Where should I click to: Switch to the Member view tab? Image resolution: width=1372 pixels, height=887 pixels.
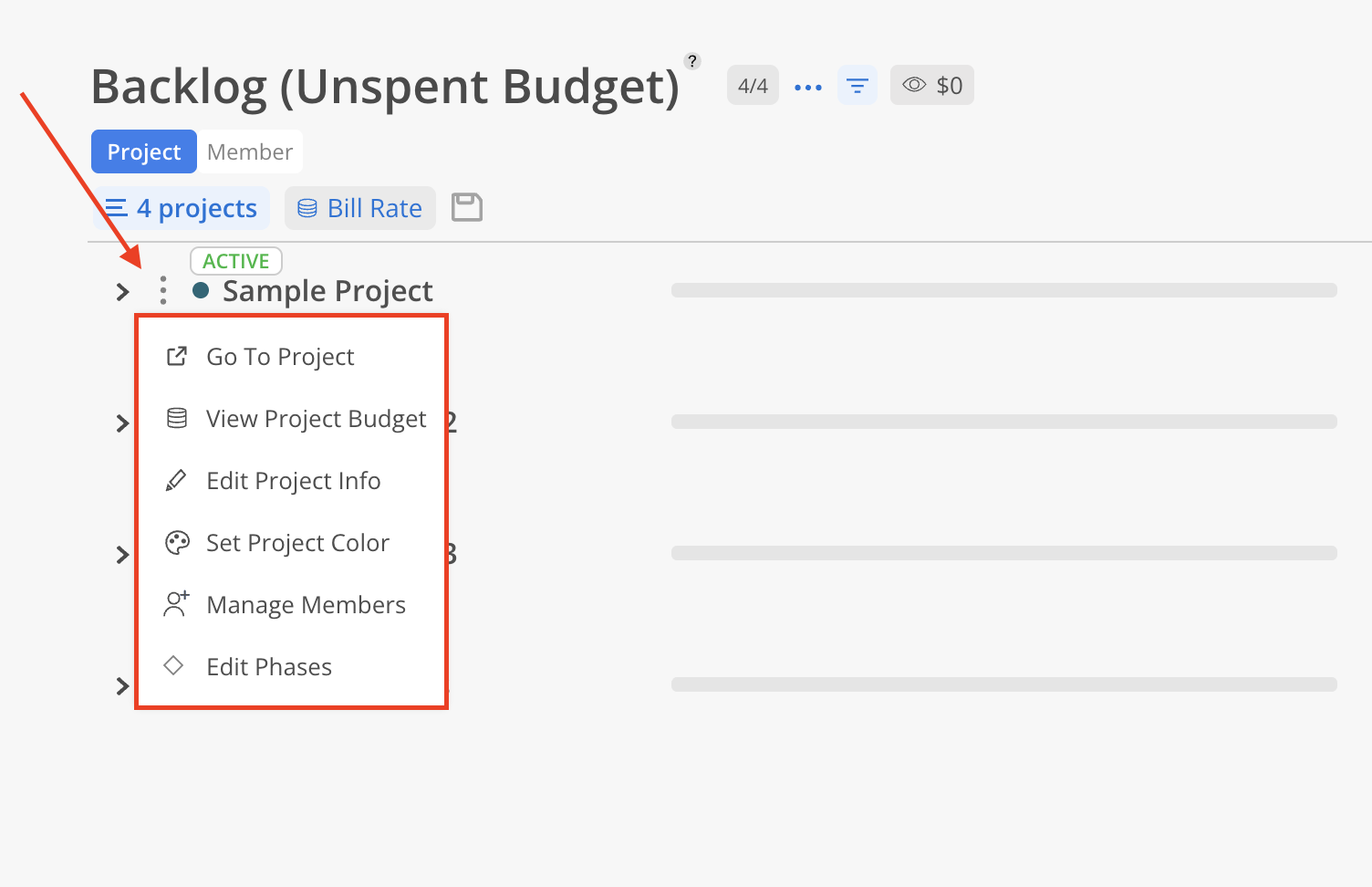point(250,151)
